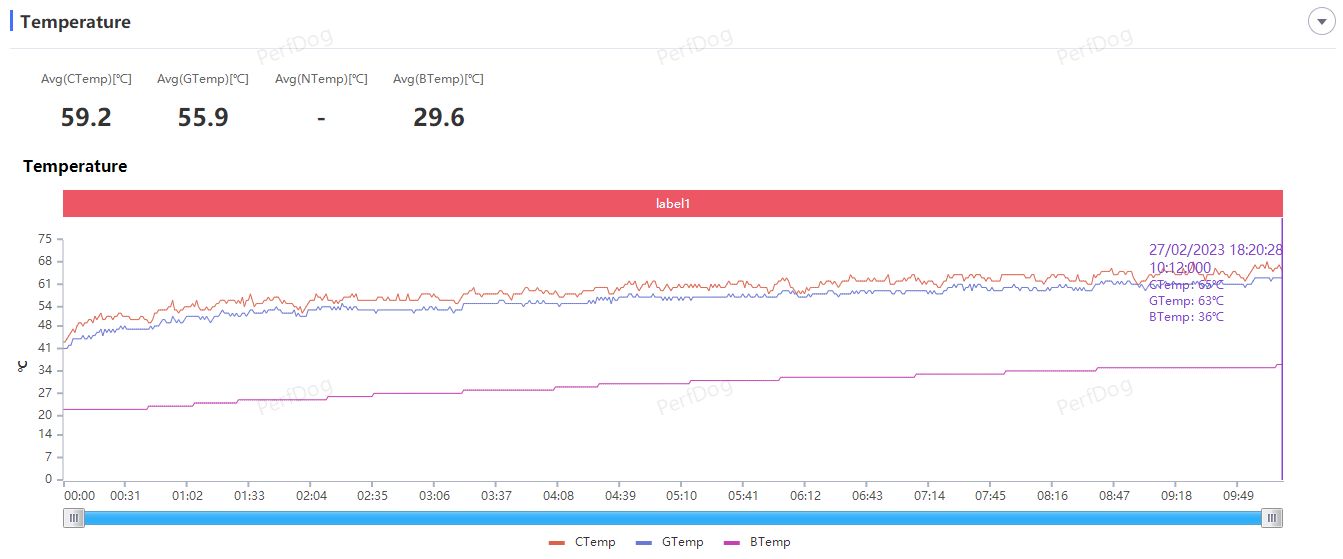Click the 05:10 tick on time axis
Image resolution: width=1343 pixels, height=559 pixels.
click(681, 495)
